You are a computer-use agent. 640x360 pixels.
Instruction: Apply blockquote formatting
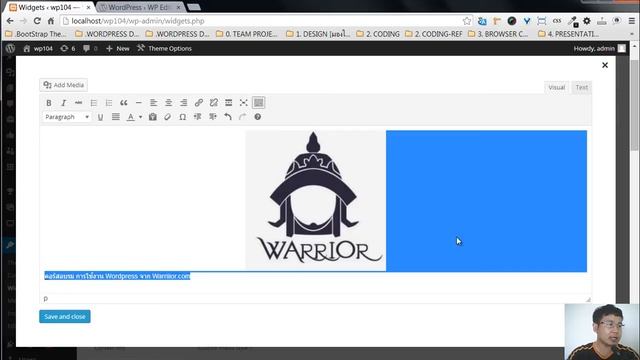click(x=124, y=103)
